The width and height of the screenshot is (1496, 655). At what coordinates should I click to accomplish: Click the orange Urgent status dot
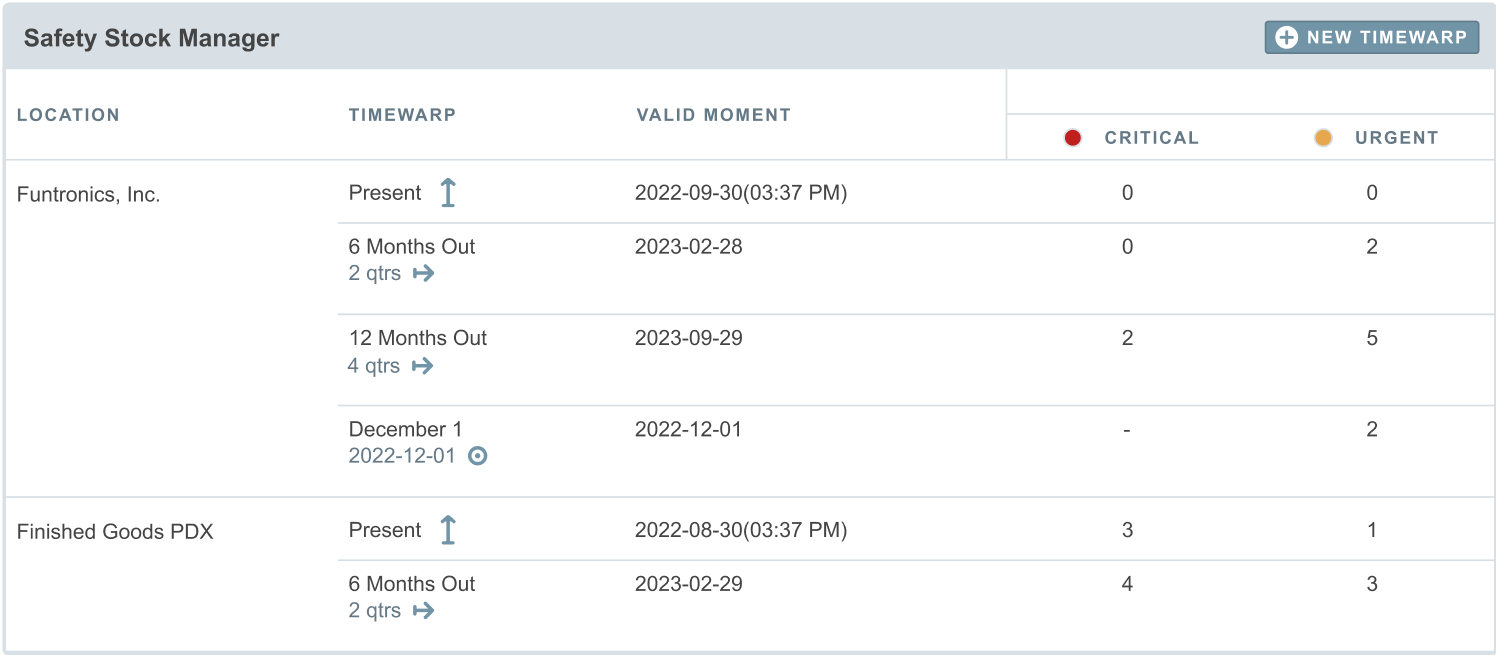click(1323, 138)
